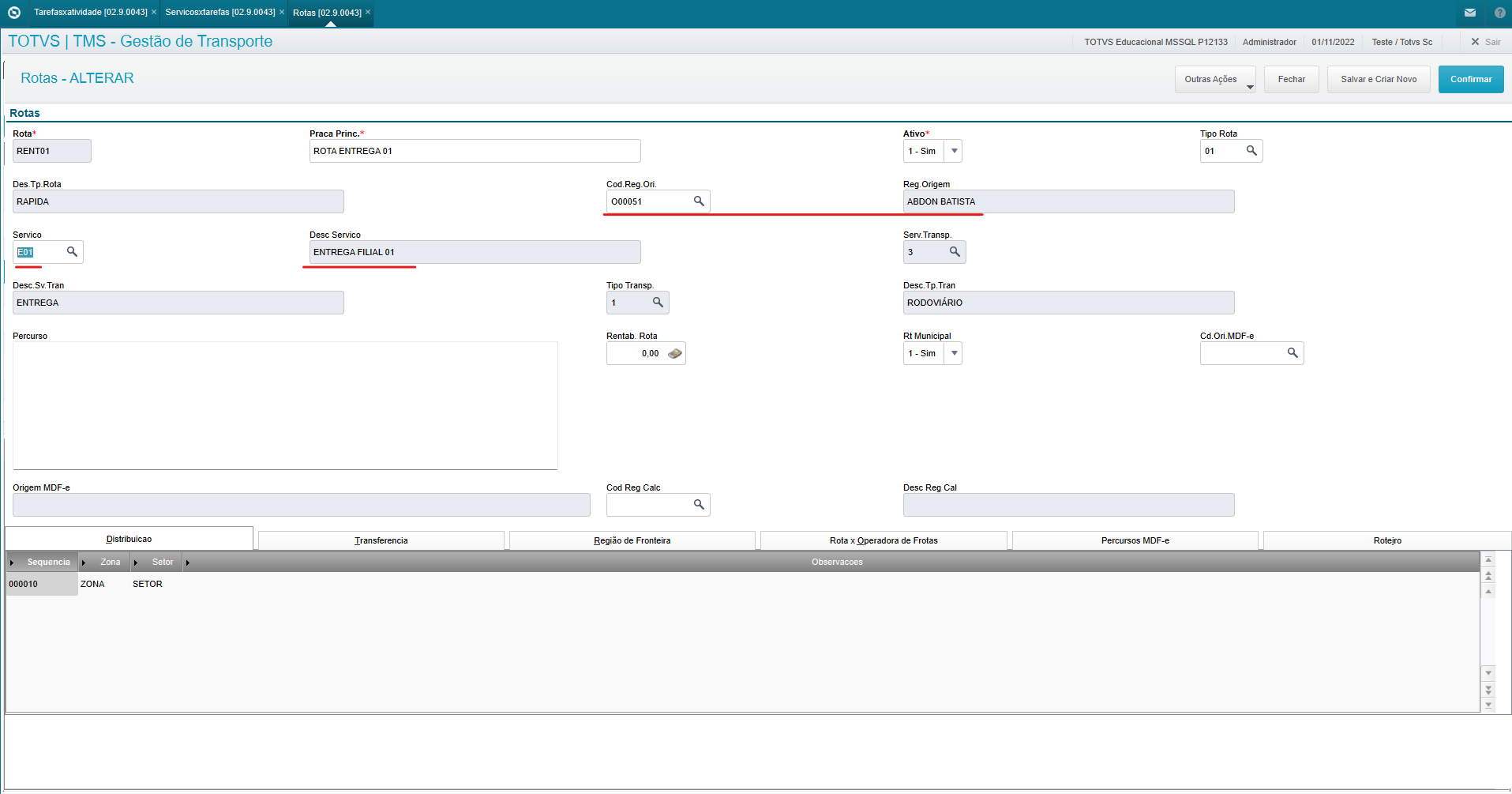This screenshot has width=1512, height=794.
Task: Switch to Servicosxtarefas tab
Action: click(220, 13)
